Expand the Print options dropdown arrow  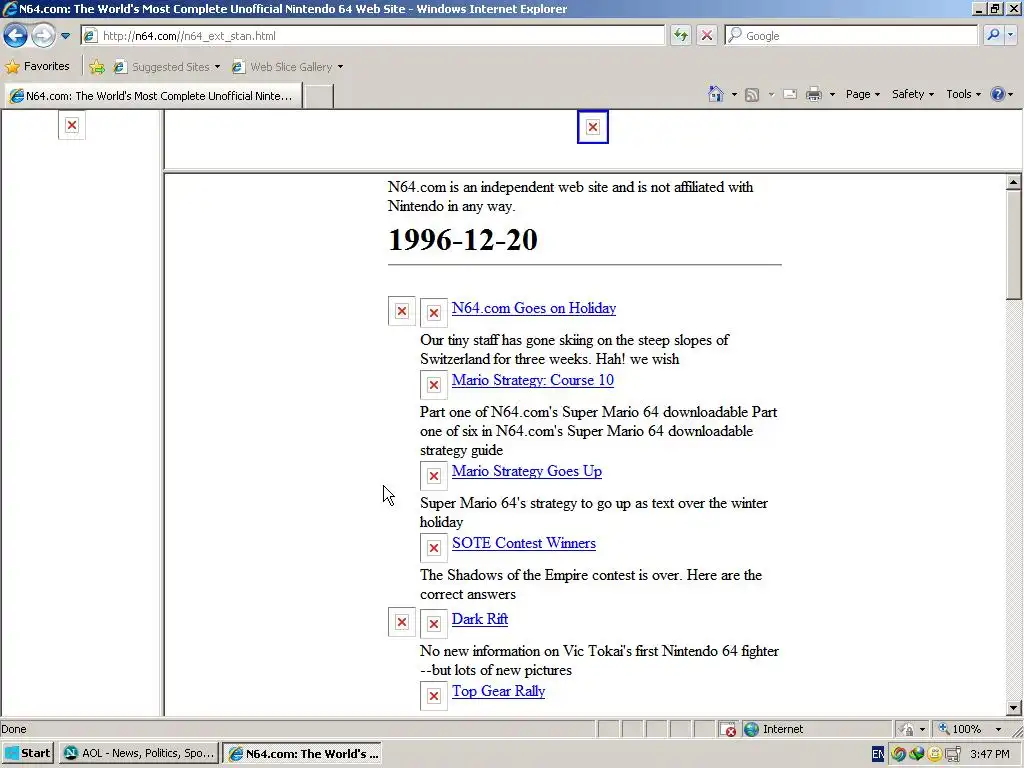coord(832,95)
